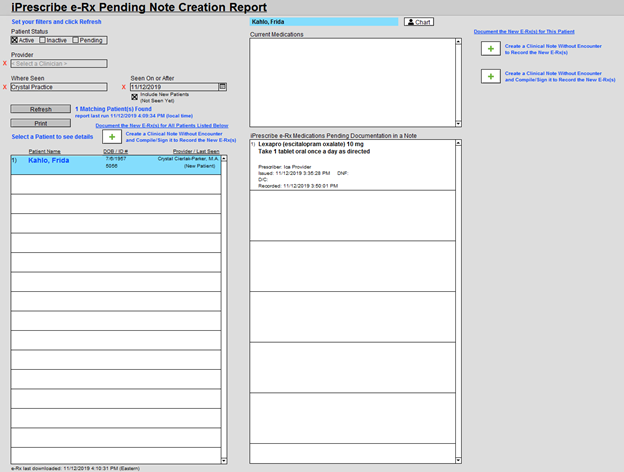Click the Seen On or After date field
The width and height of the screenshot is (624, 472).
point(174,87)
